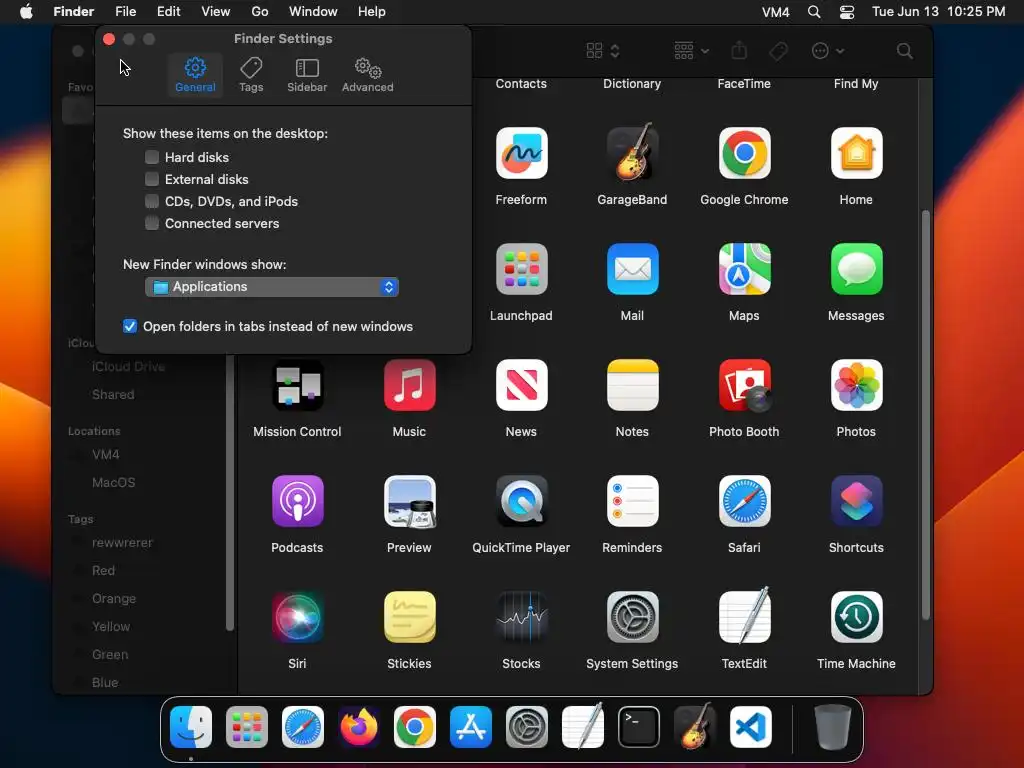The height and width of the screenshot is (768, 1024).
Task: Select the Notes app icon
Action: (632, 385)
